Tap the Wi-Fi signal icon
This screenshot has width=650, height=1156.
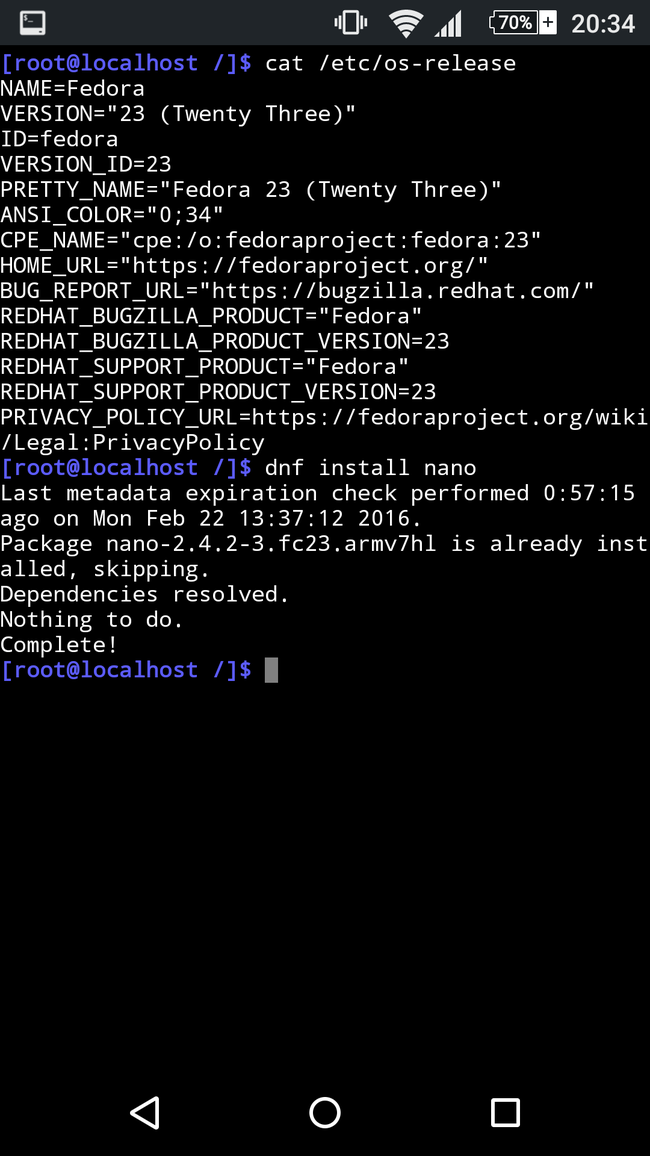point(406,22)
